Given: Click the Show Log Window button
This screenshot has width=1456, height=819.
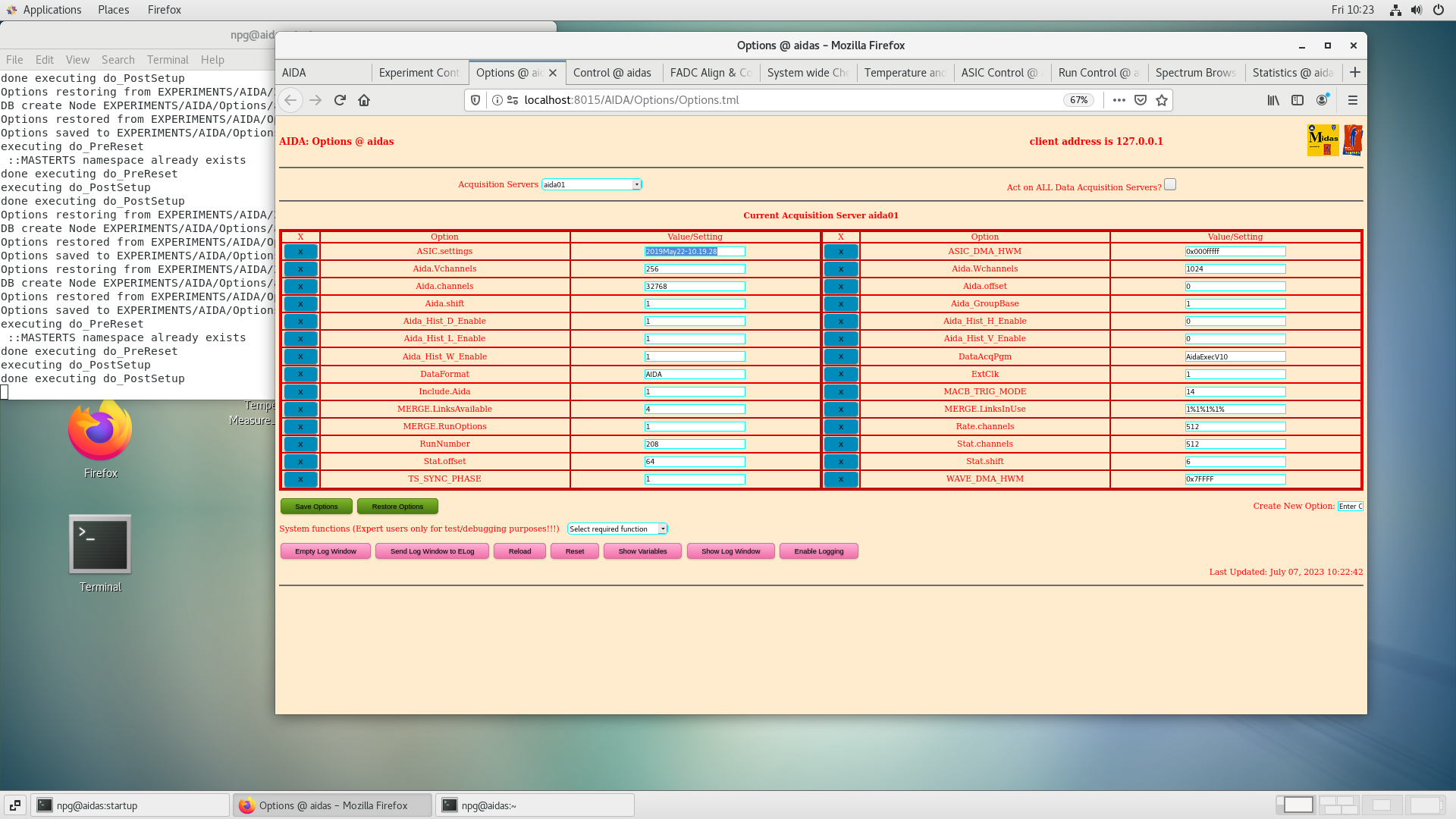Looking at the screenshot, I should click(730, 551).
